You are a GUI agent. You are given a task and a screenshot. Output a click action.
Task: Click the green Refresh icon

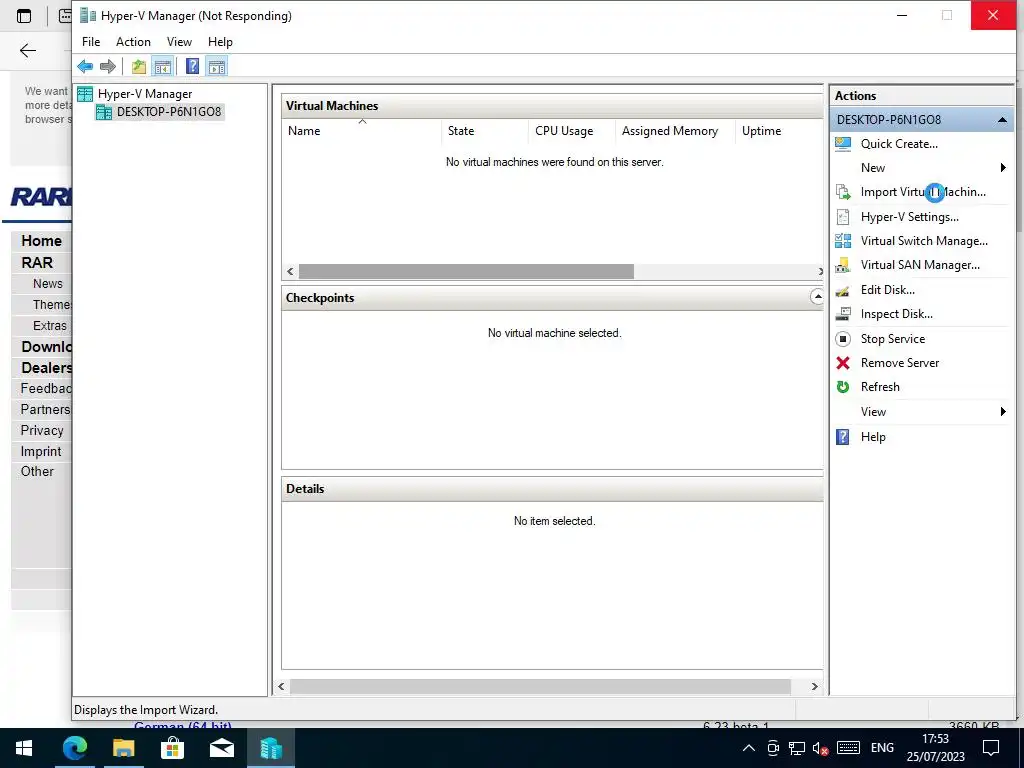click(843, 387)
